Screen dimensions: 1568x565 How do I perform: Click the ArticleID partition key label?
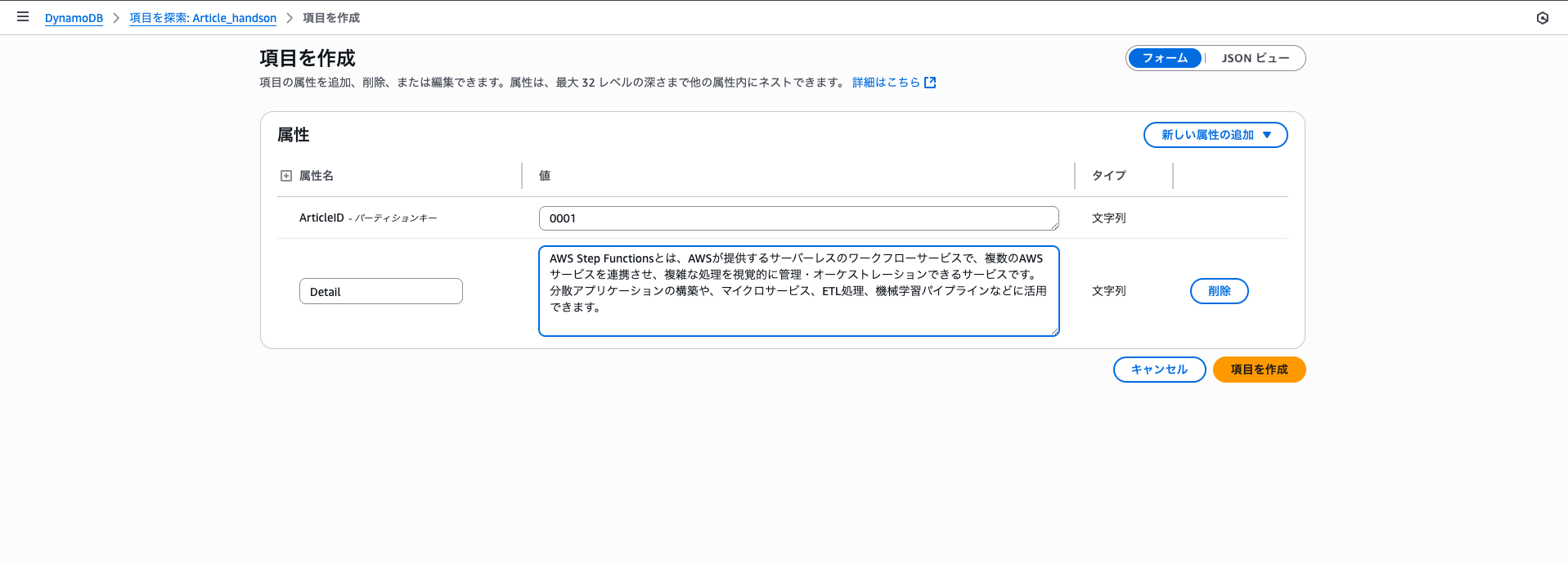tap(368, 218)
